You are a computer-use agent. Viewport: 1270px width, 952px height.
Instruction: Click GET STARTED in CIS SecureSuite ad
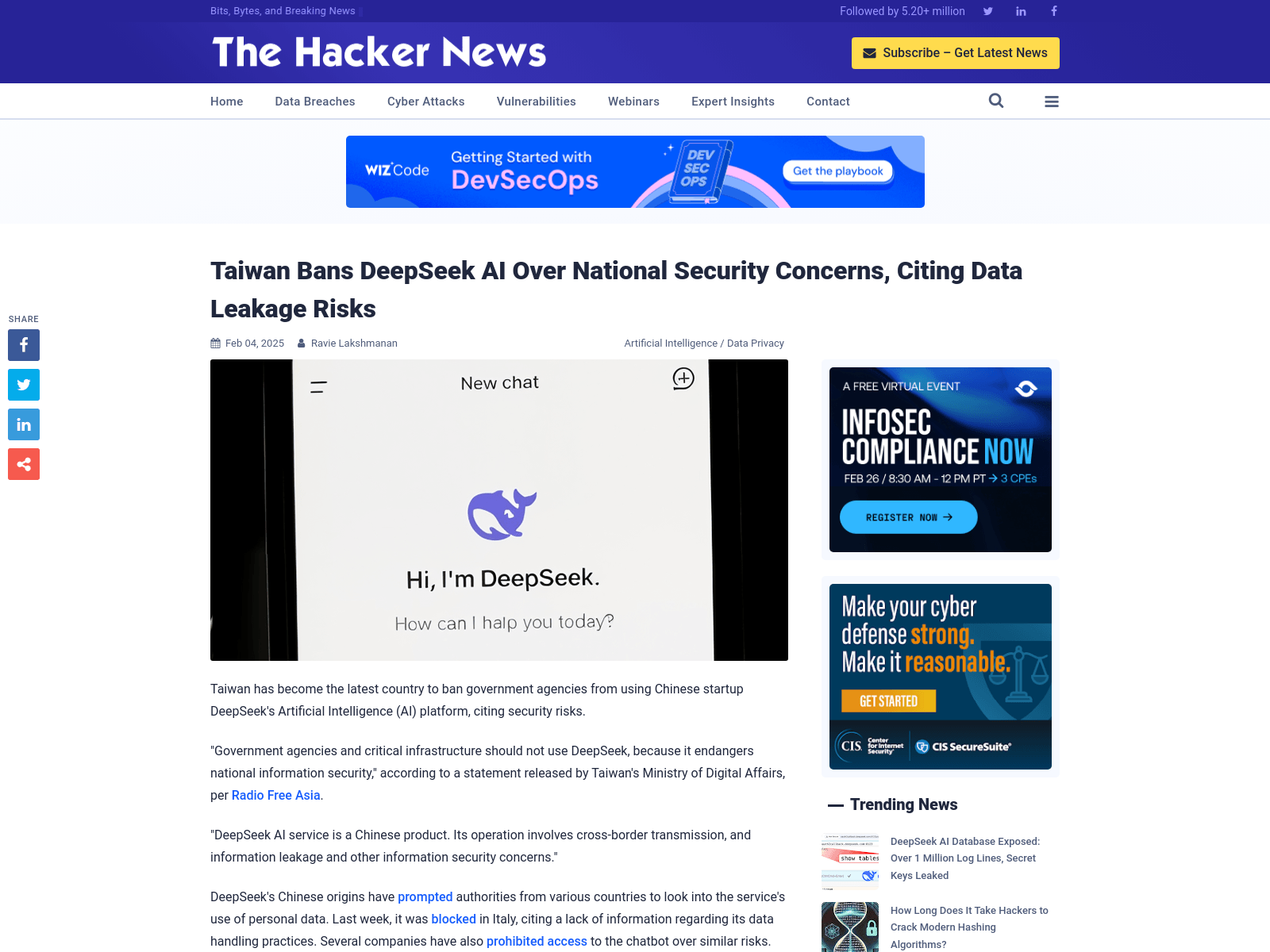pos(888,701)
